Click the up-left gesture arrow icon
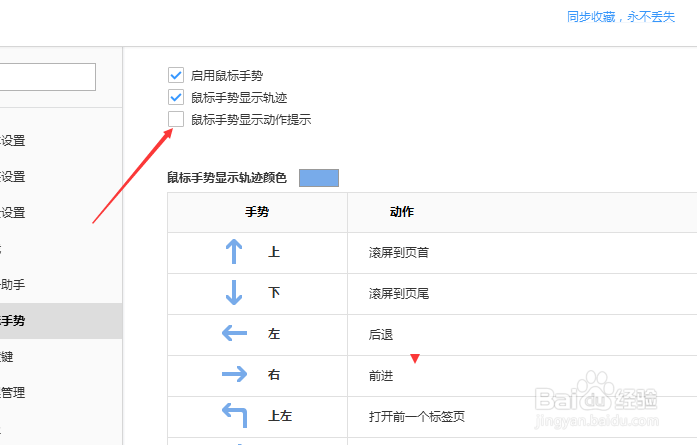697x445 pixels. 234,415
